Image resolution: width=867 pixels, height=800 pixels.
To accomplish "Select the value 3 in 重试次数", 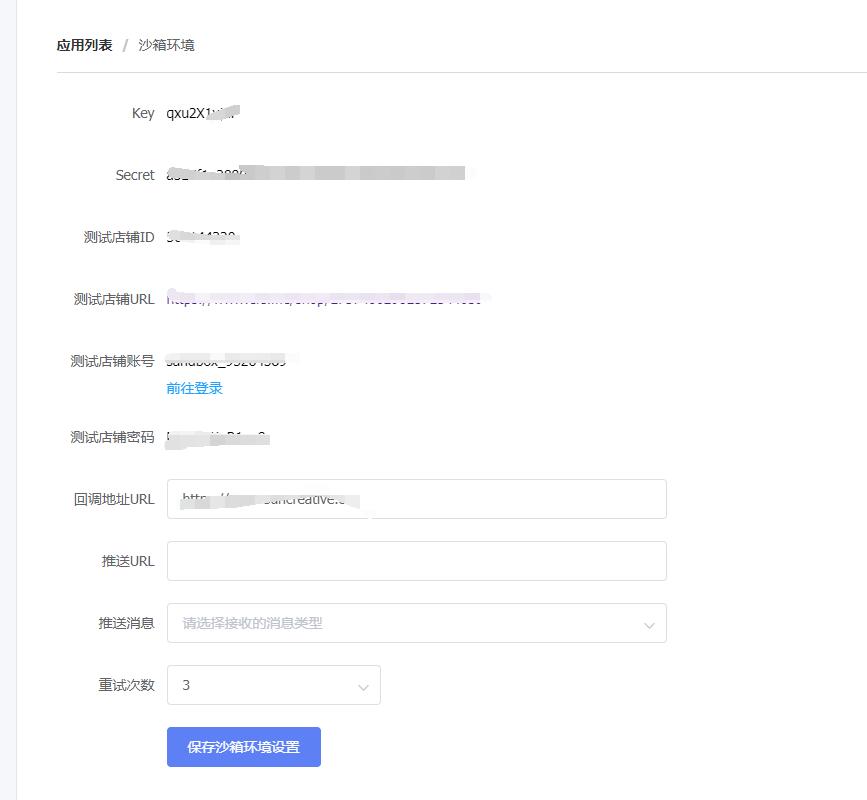I will click(187, 685).
